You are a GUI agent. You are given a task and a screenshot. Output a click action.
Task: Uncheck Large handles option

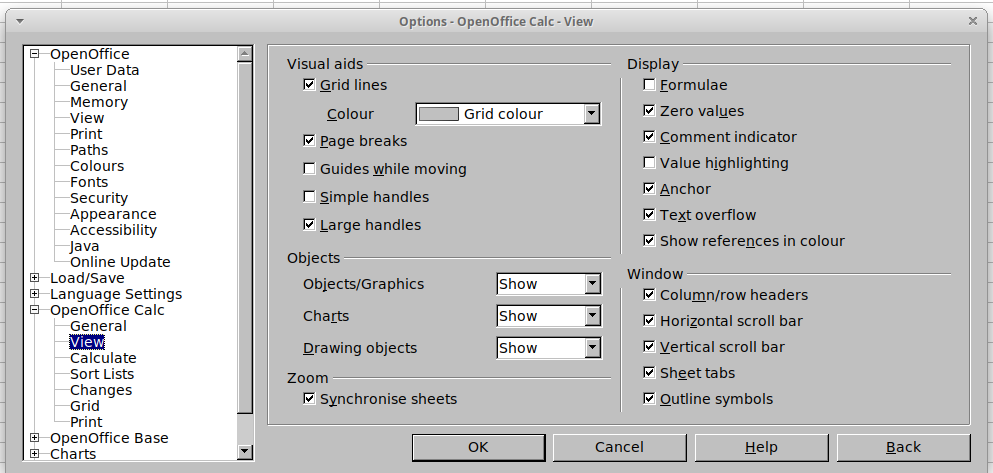(x=309, y=224)
